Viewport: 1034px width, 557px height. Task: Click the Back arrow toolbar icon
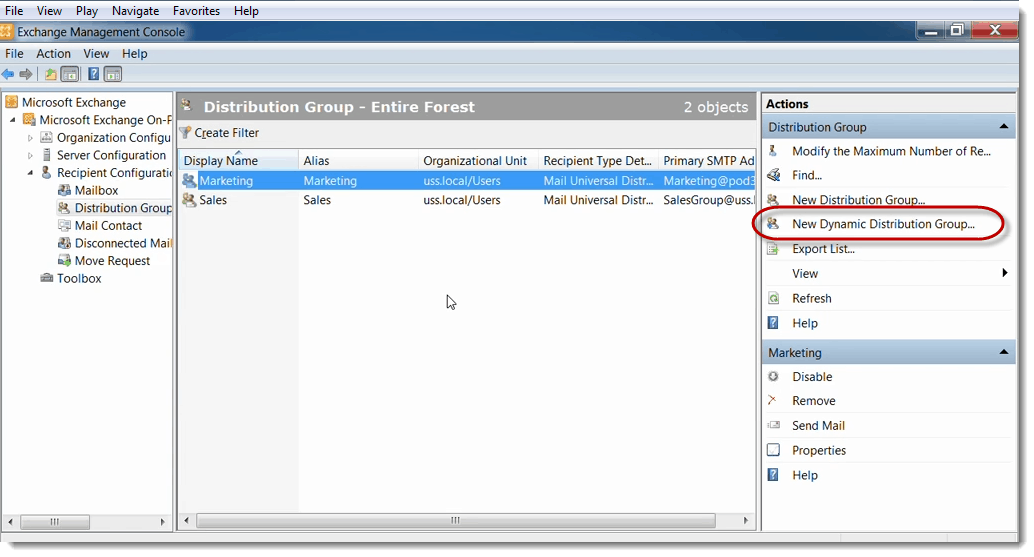pos(8,74)
